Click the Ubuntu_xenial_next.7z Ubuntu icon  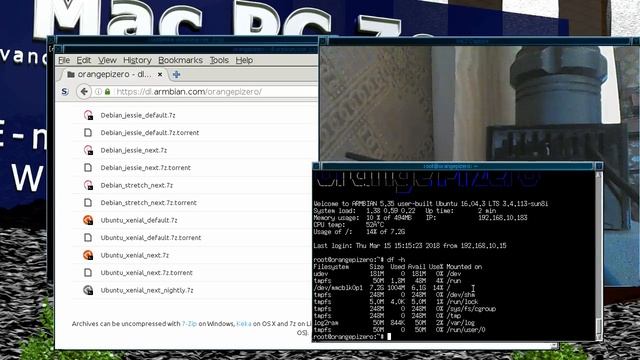(x=88, y=255)
